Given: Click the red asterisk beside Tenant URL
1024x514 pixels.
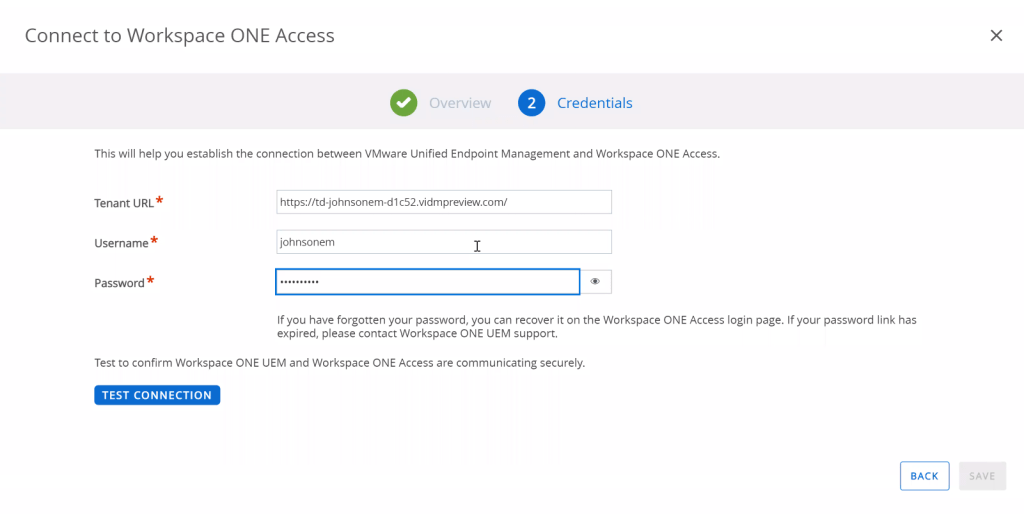Looking at the screenshot, I should (160, 201).
